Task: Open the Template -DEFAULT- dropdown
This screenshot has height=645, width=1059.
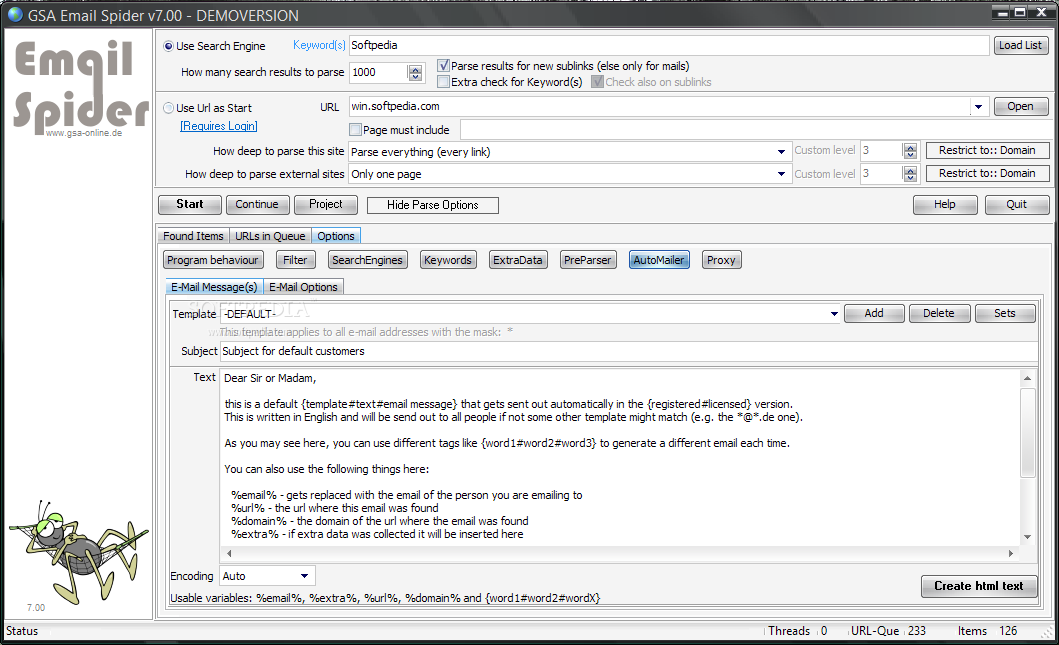Action: (x=834, y=314)
